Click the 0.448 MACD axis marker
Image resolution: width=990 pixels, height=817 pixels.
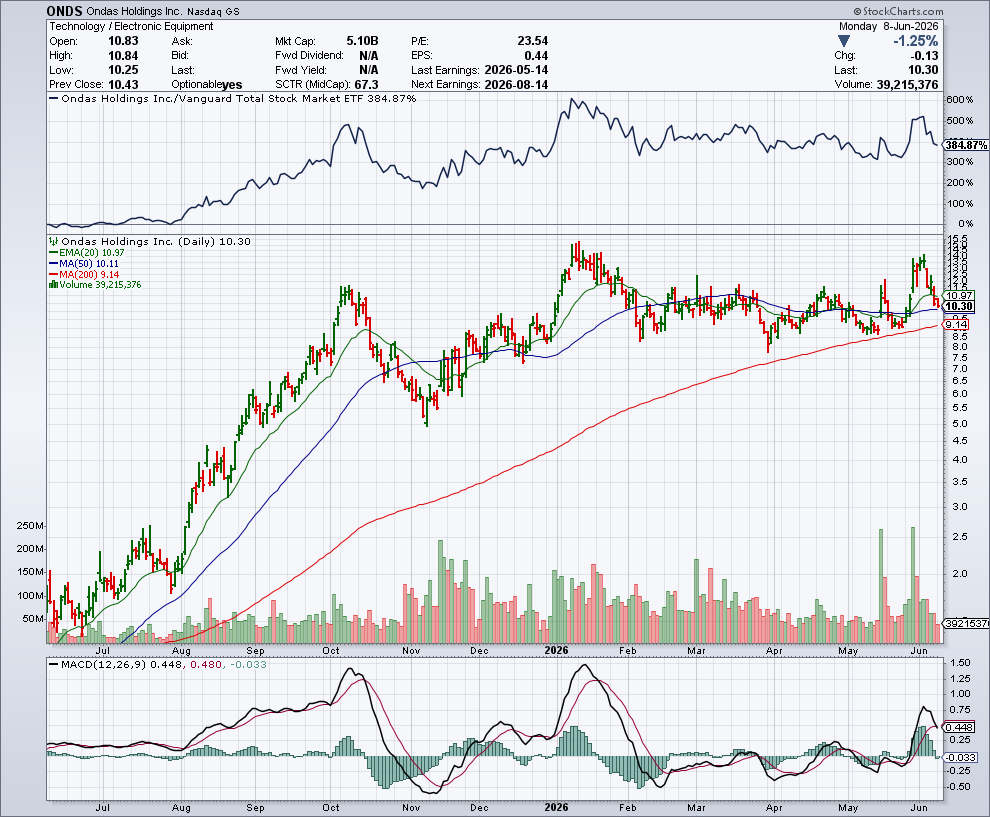click(x=958, y=727)
